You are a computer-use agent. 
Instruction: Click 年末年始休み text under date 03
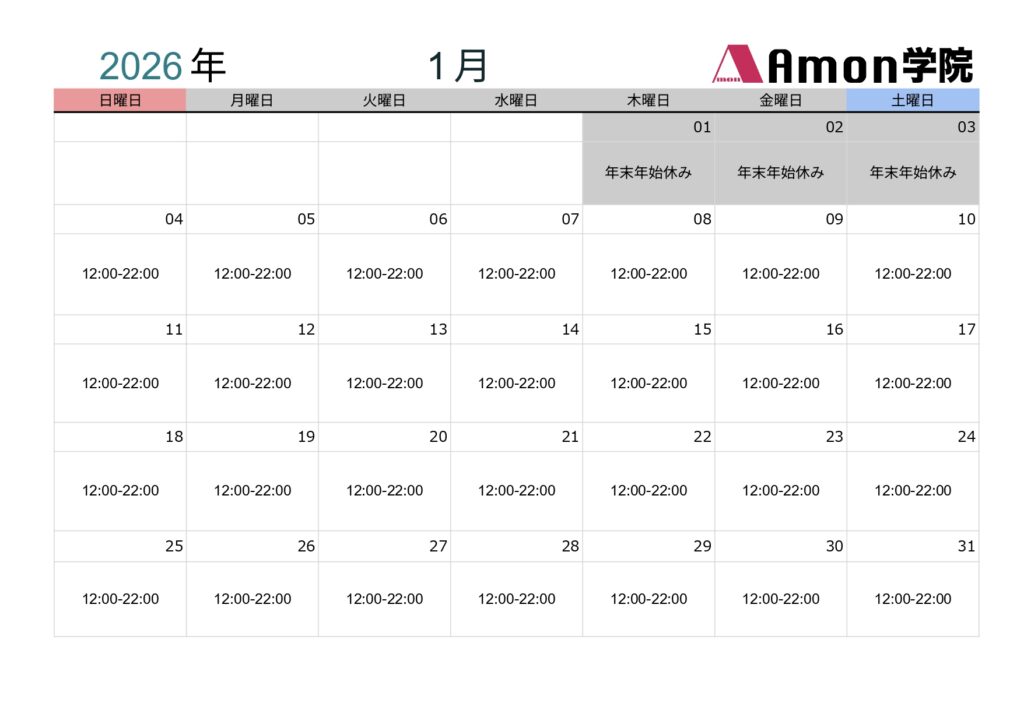coord(913,172)
